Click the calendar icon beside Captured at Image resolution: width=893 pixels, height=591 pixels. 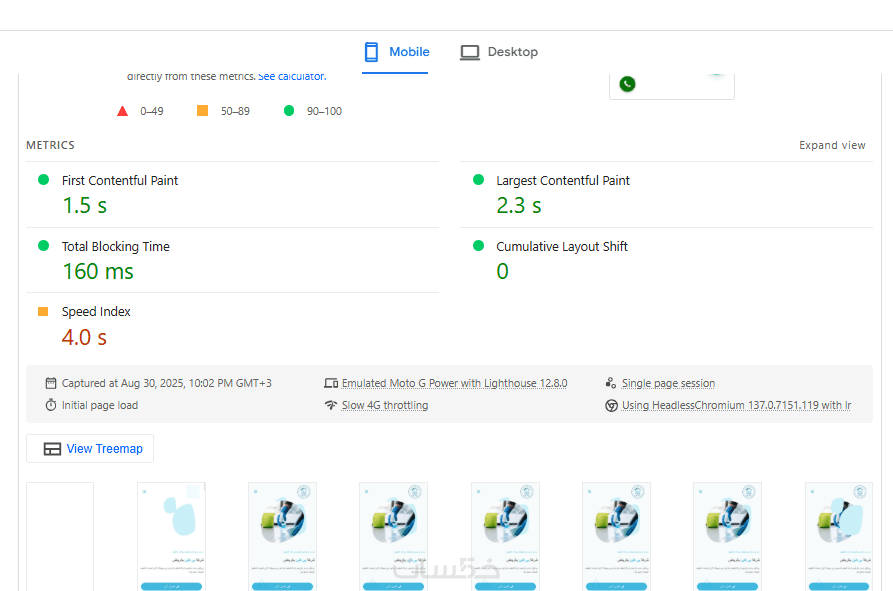coord(51,383)
